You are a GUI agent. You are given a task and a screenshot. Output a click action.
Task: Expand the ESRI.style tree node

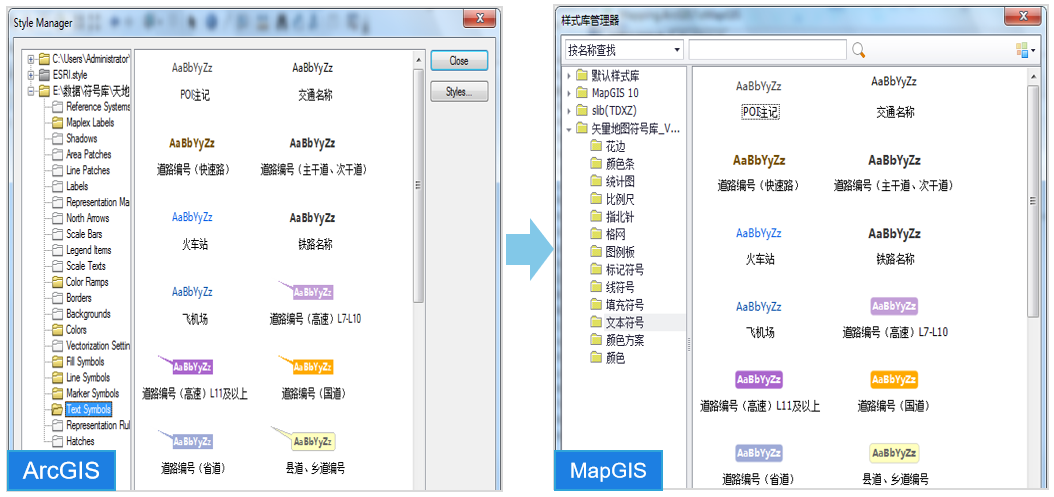tap(30, 75)
